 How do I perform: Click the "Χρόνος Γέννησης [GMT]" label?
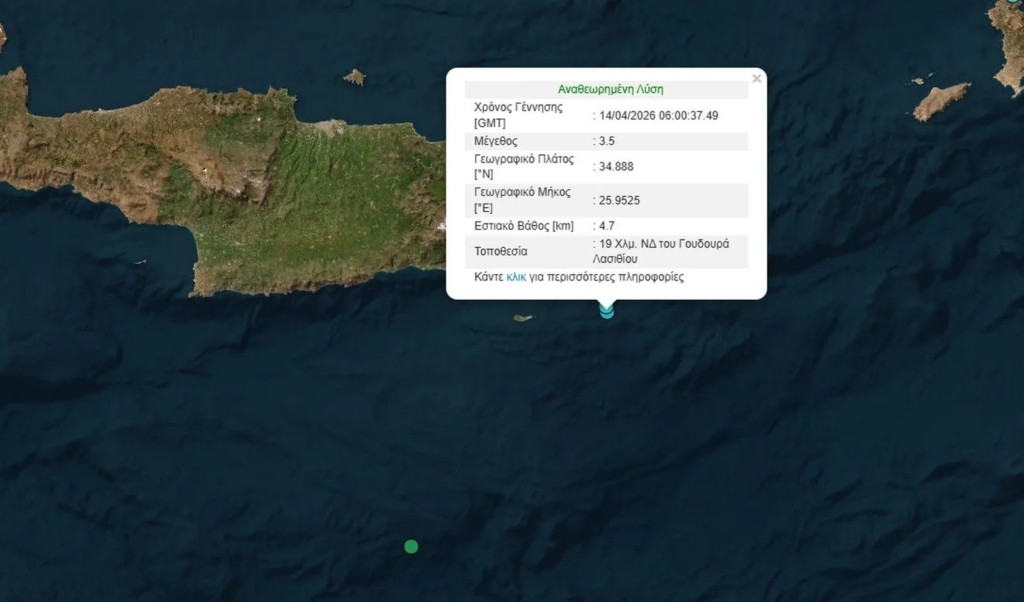coord(518,115)
